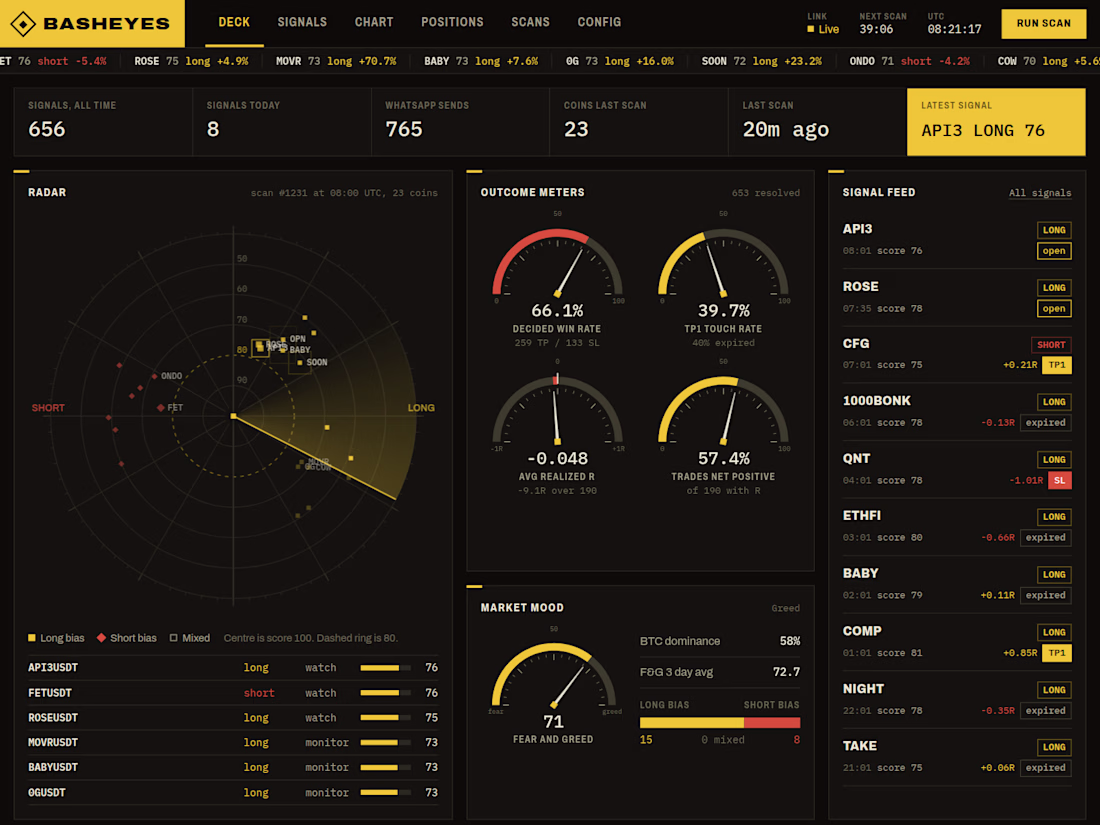
Task: Click the yellow Long bias legend square
Action: (32, 638)
